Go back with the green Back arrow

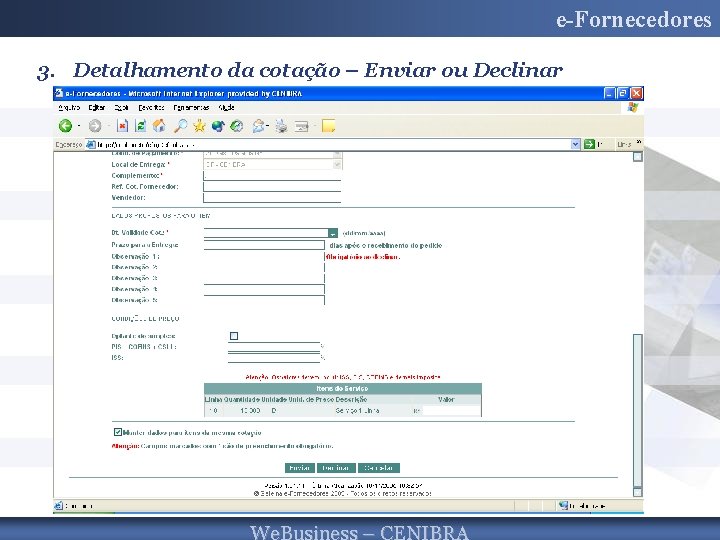point(66,125)
